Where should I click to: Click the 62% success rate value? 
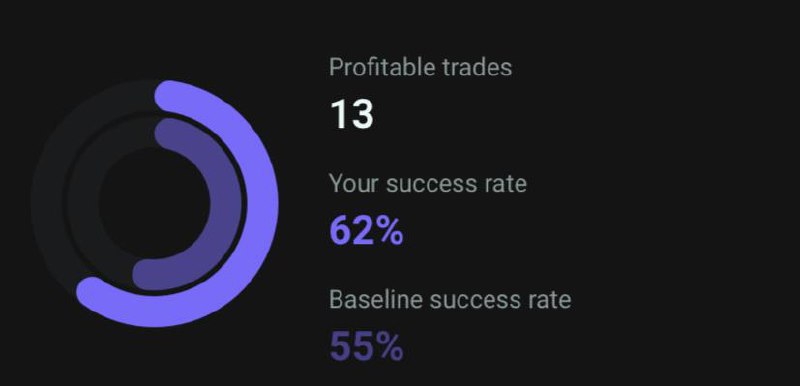coord(366,231)
